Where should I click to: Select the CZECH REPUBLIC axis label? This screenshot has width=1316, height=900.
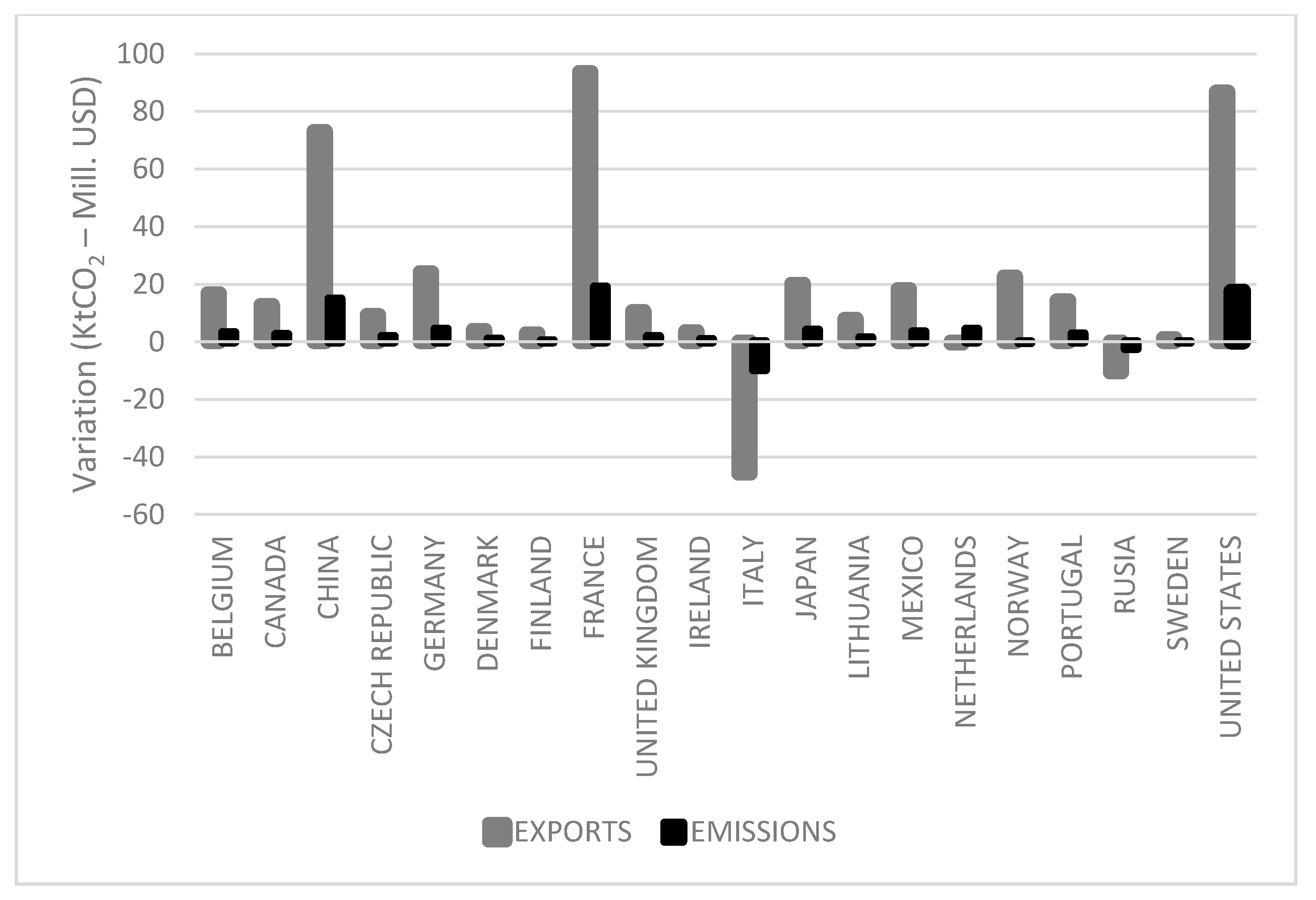coord(382,645)
